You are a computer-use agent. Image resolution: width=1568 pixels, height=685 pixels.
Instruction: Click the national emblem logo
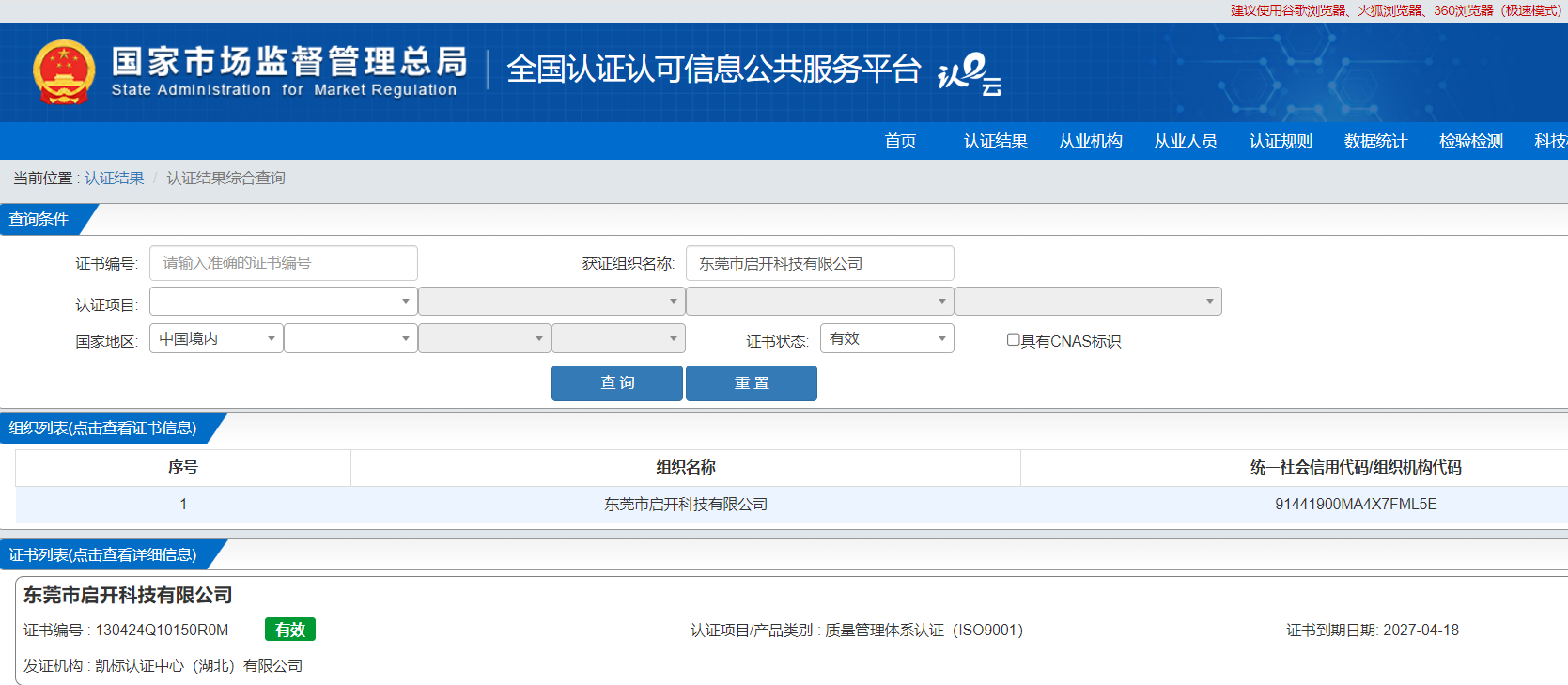pos(64,72)
